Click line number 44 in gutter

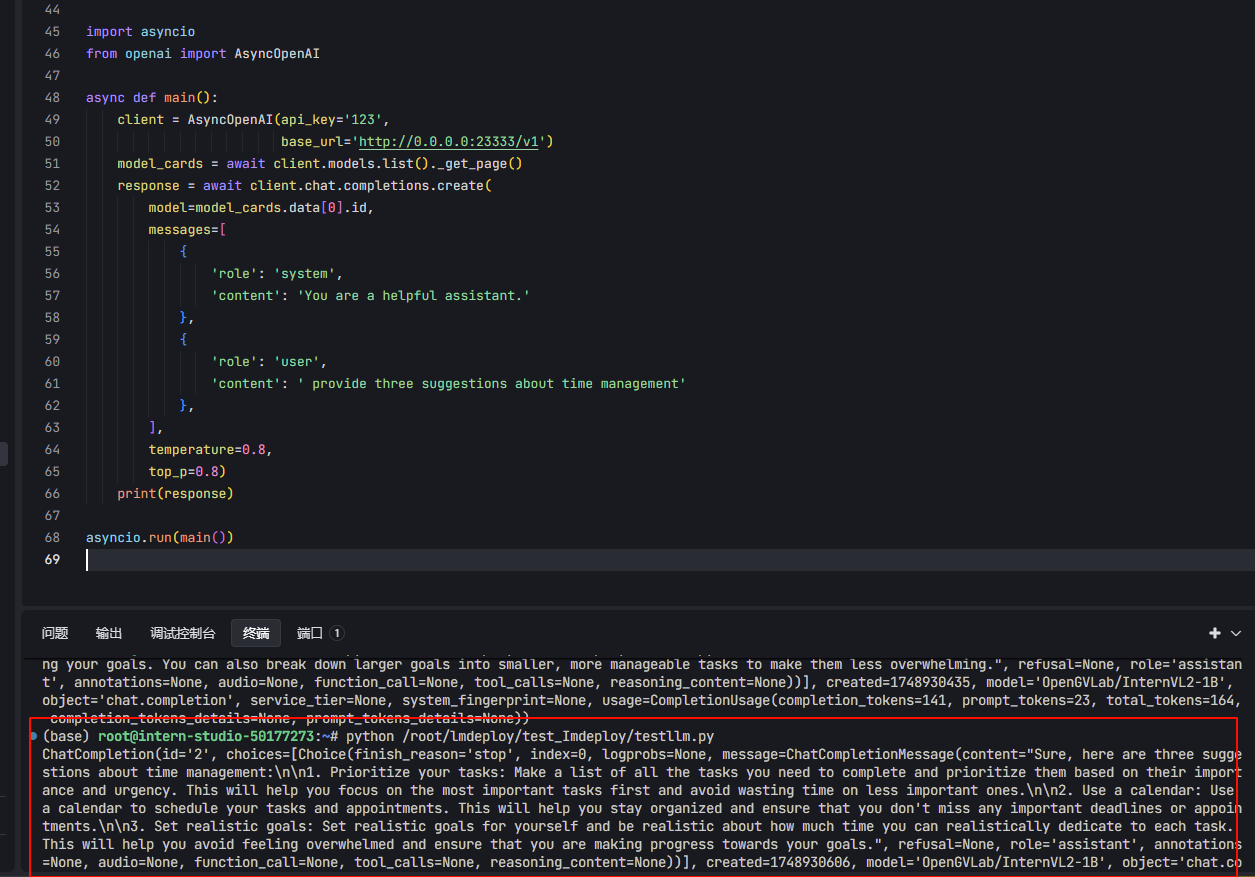click(x=53, y=10)
